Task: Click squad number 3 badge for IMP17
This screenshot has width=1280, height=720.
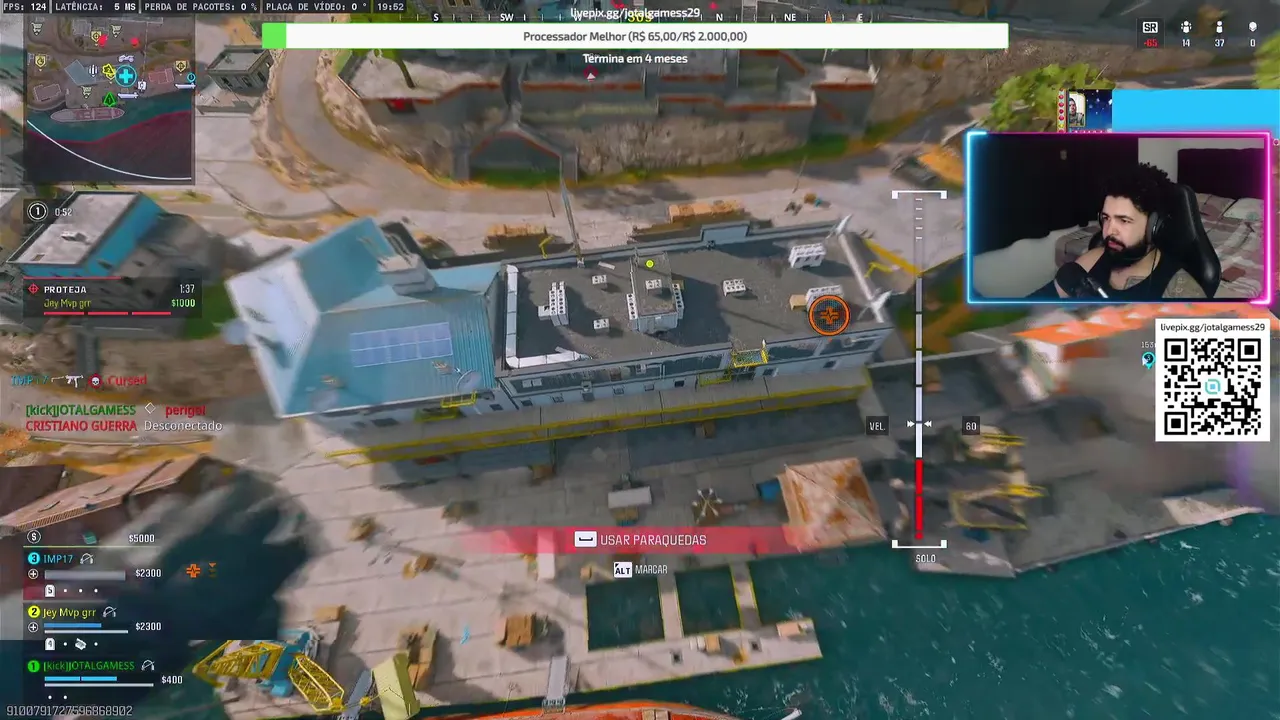Action: click(x=34, y=559)
